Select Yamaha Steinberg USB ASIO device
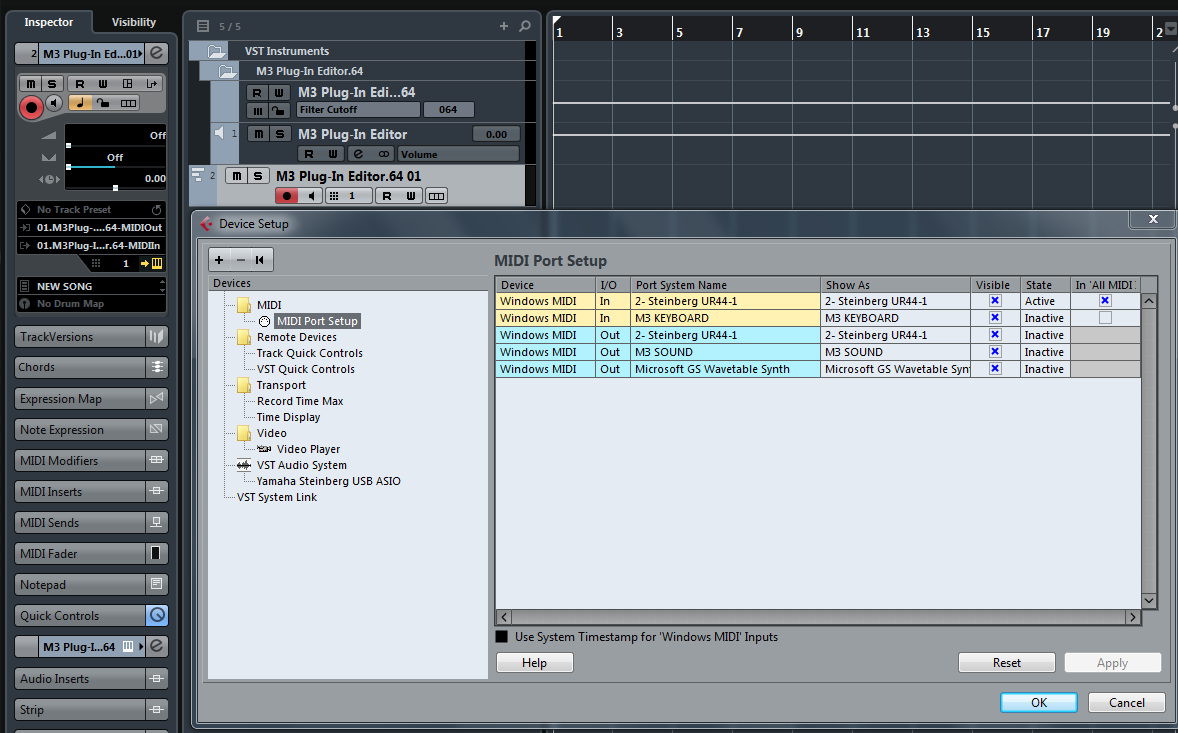Viewport: 1178px width, 733px height. (x=329, y=481)
